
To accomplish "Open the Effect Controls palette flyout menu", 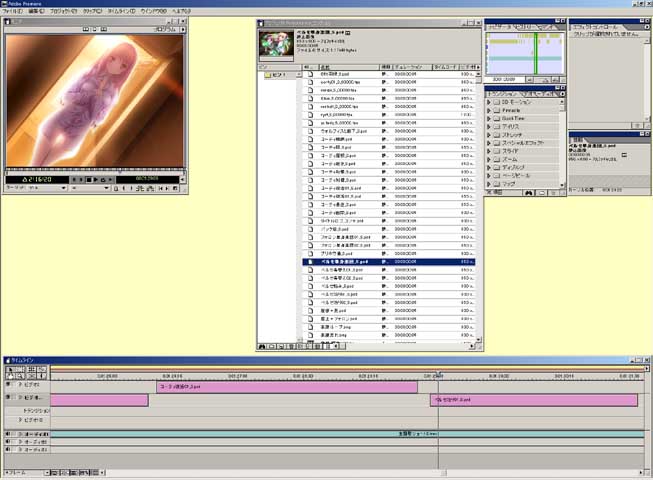I will 647,27.
